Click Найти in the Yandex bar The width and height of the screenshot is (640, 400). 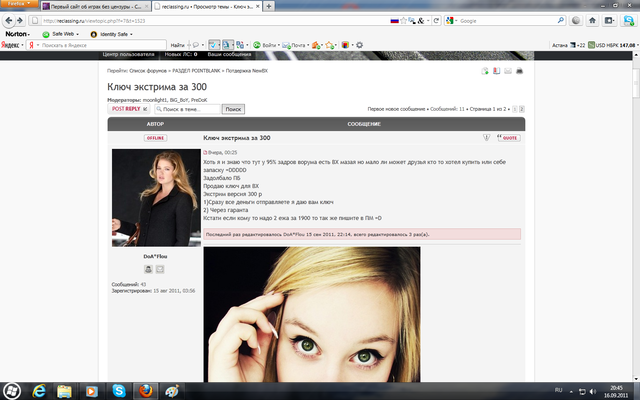177,45
